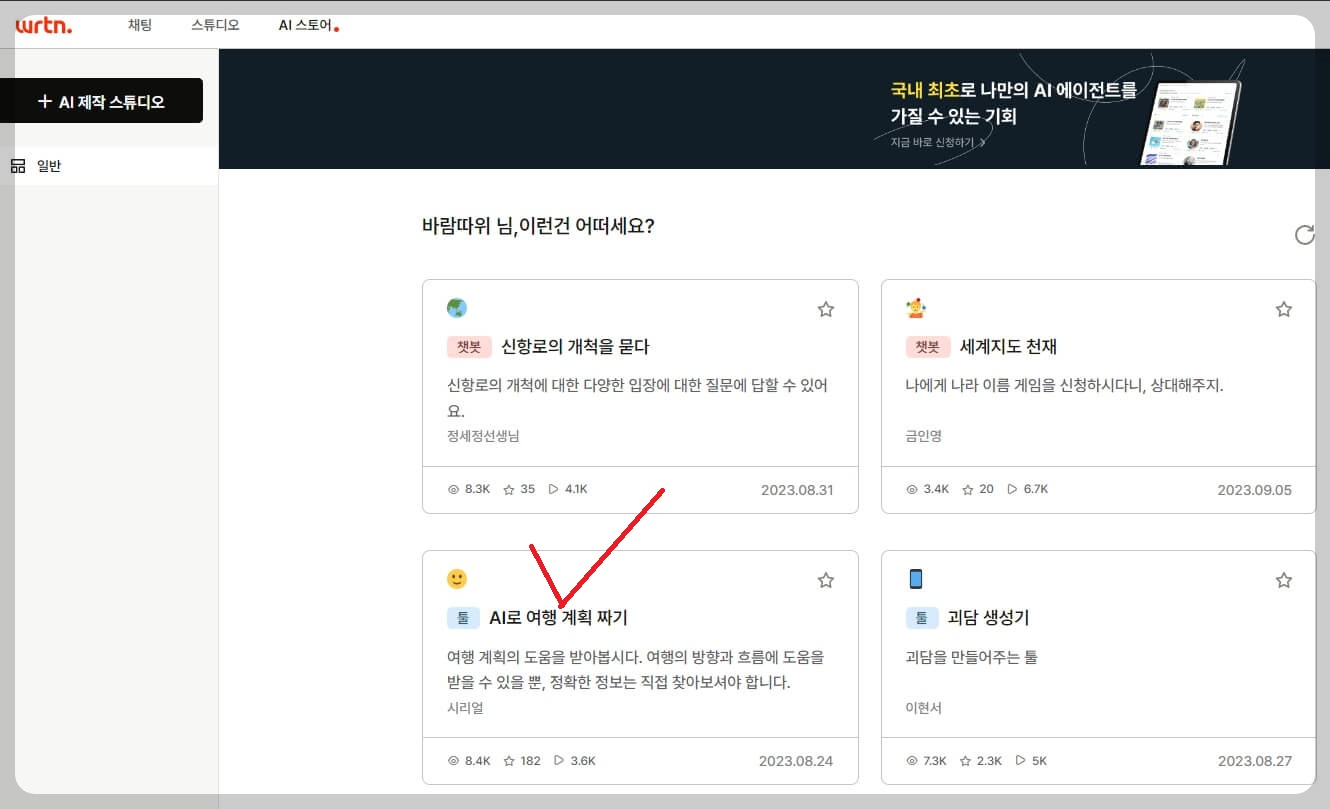Viewport: 1330px width, 809px height.
Task: Click the smiley emoji on AI로 여행 계획 짜기 card
Action: click(458, 578)
